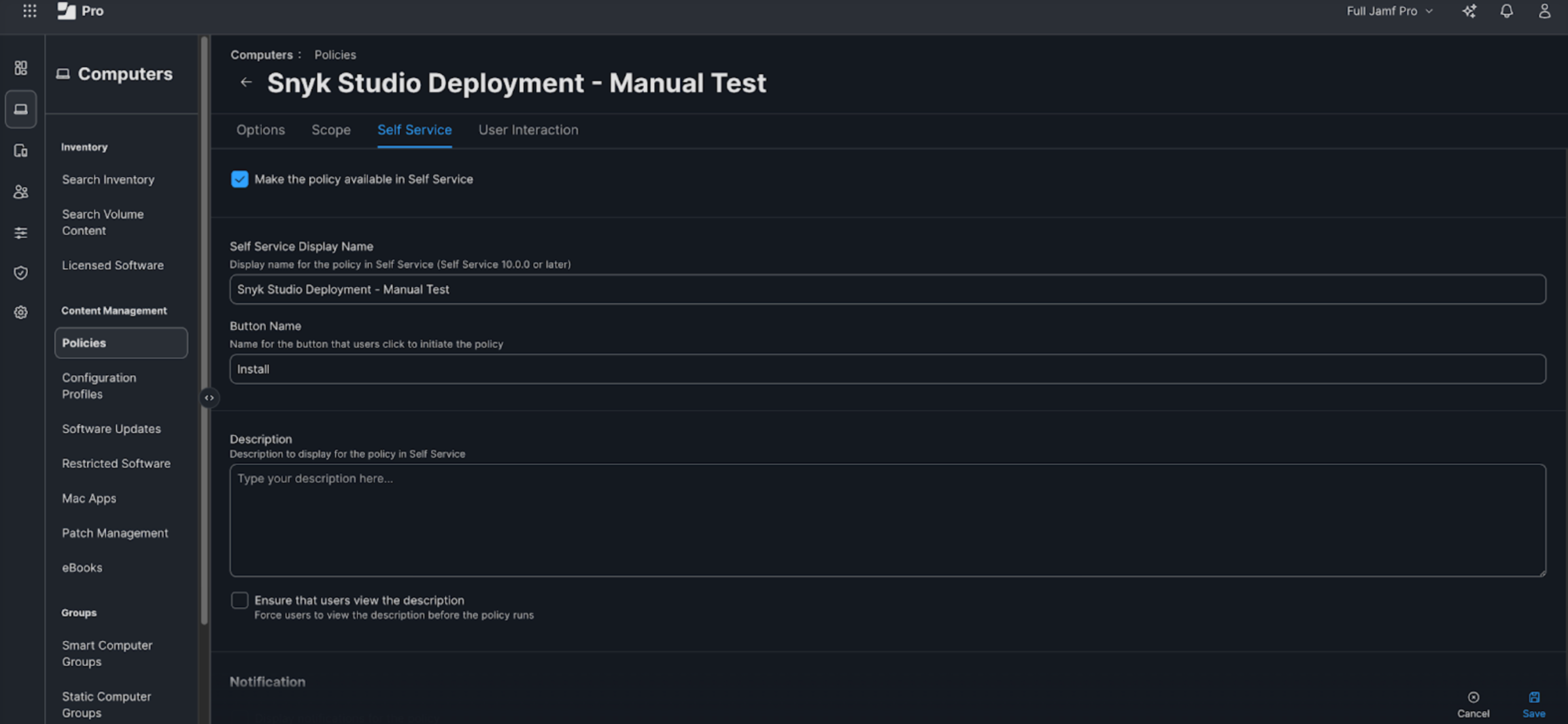Expand the Full Jamf Pro dropdown
The width and height of the screenshot is (1568, 724).
point(1389,11)
